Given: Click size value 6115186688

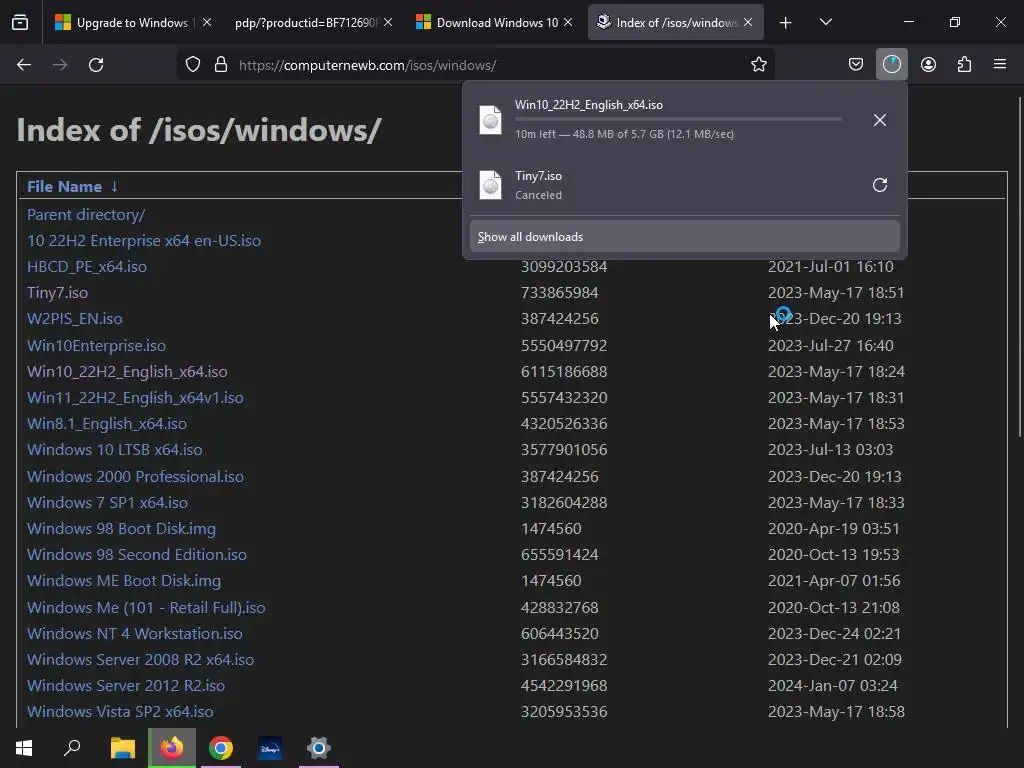Looking at the screenshot, I should (564, 372).
